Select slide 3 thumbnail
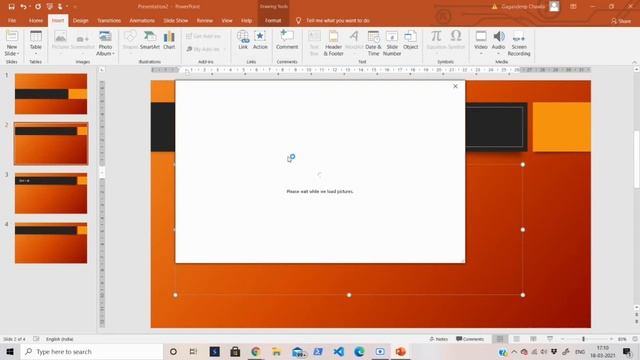This screenshot has height=360, width=640. point(51,193)
